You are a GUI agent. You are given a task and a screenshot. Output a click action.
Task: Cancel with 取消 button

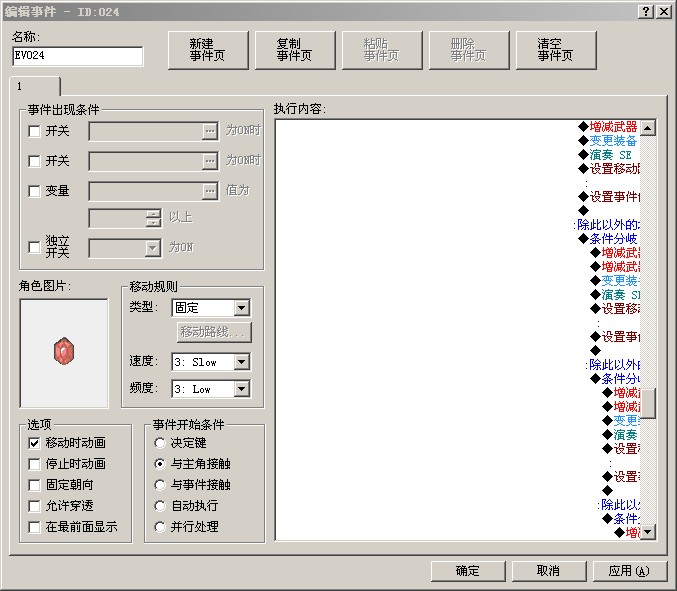coord(549,571)
